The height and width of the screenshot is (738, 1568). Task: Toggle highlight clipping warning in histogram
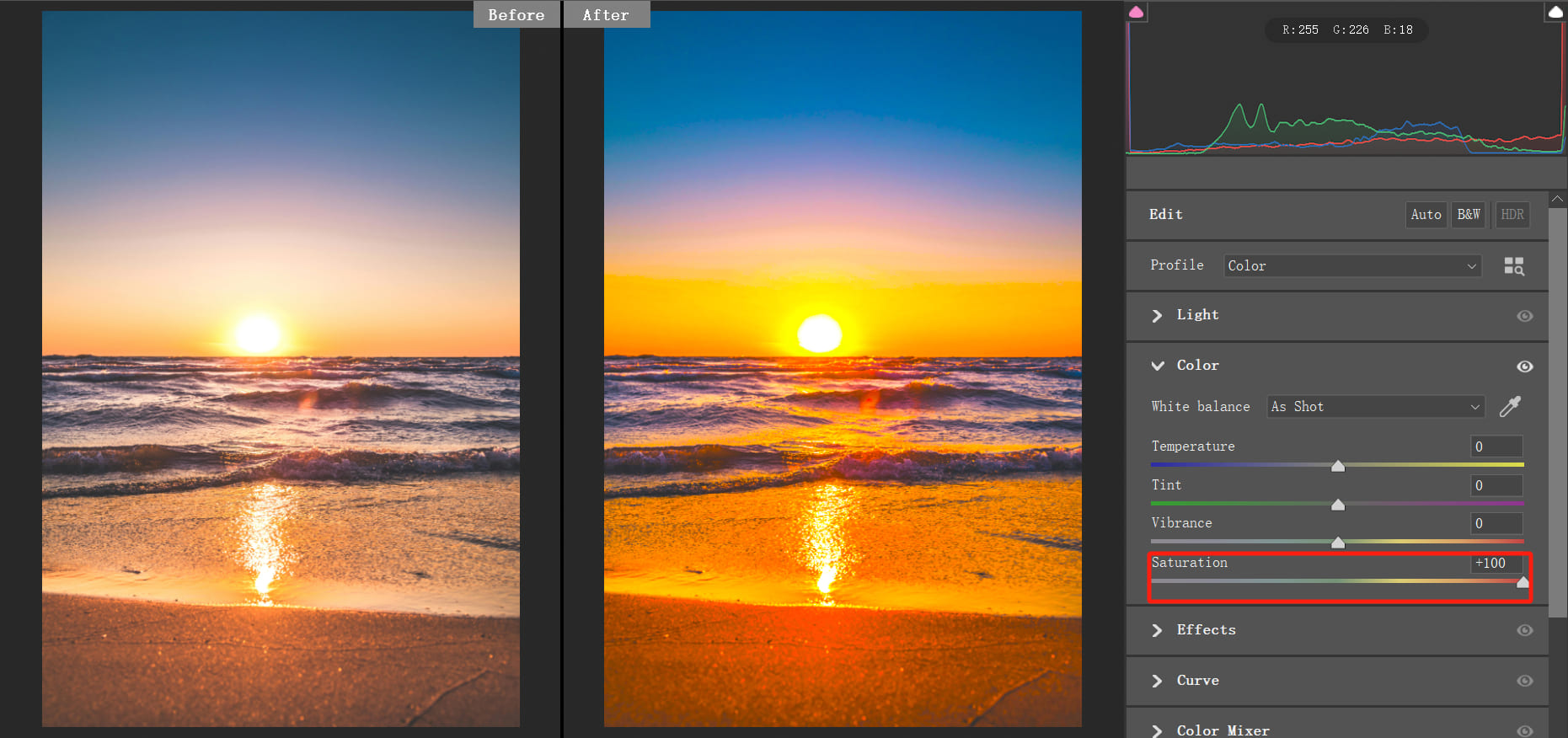pyautogui.click(x=1555, y=12)
